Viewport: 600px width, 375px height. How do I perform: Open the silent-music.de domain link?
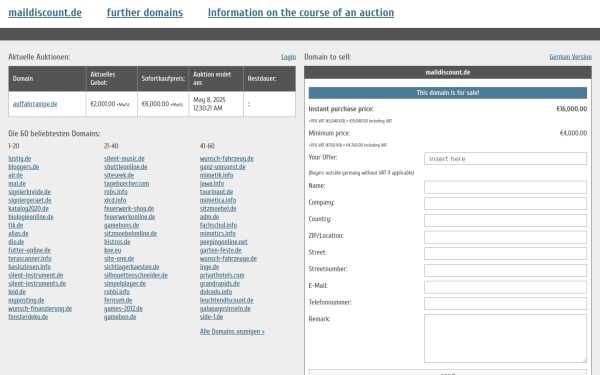(x=124, y=158)
